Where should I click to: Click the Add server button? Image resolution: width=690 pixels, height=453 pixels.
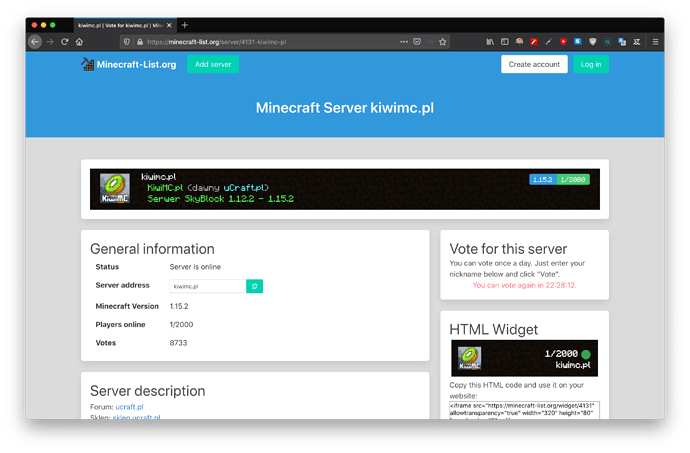pyautogui.click(x=213, y=64)
